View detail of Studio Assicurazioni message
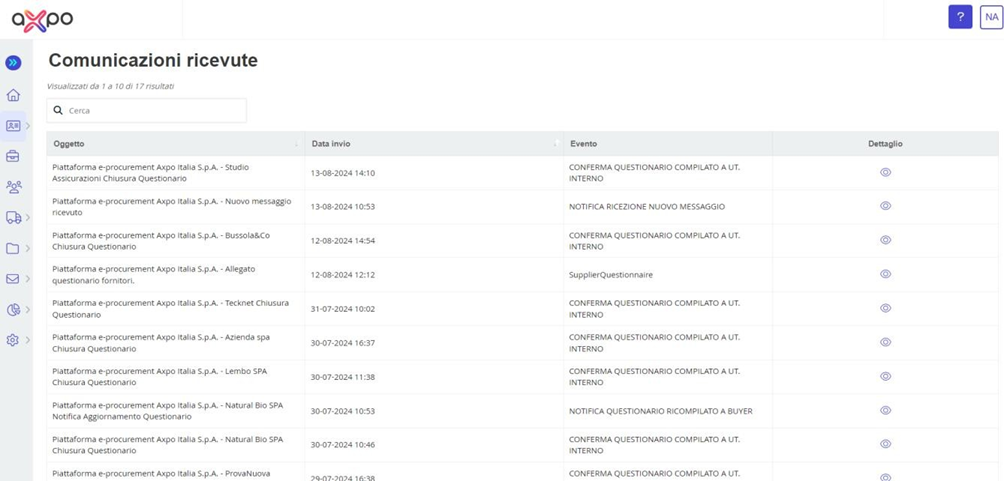The height and width of the screenshot is (481, 1004). click(x=886, y=172)
